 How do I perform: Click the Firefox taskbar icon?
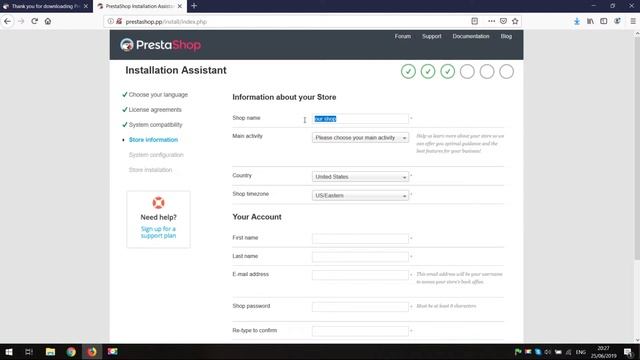(92, 352)
